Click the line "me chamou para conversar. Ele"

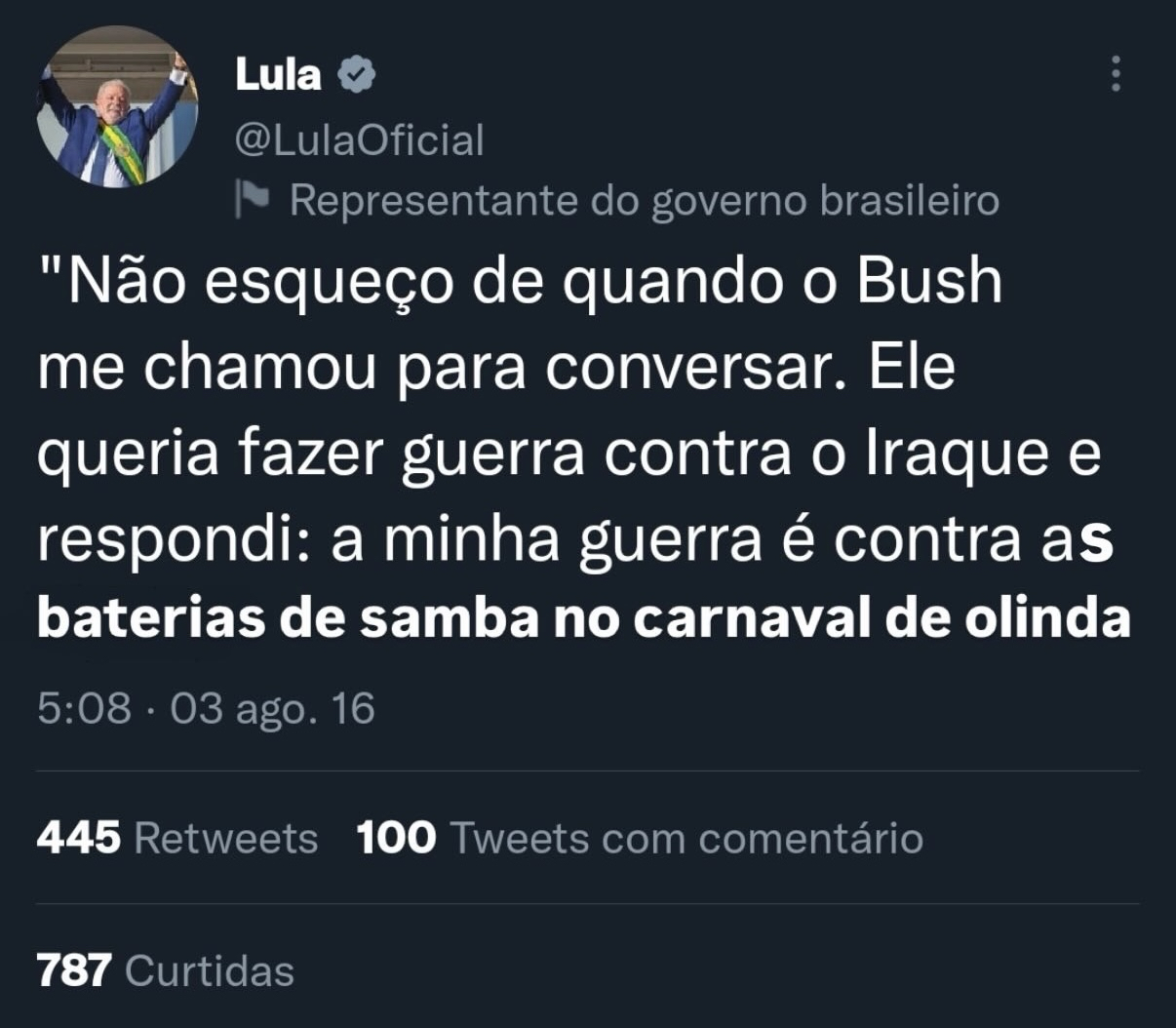[495, 368]
